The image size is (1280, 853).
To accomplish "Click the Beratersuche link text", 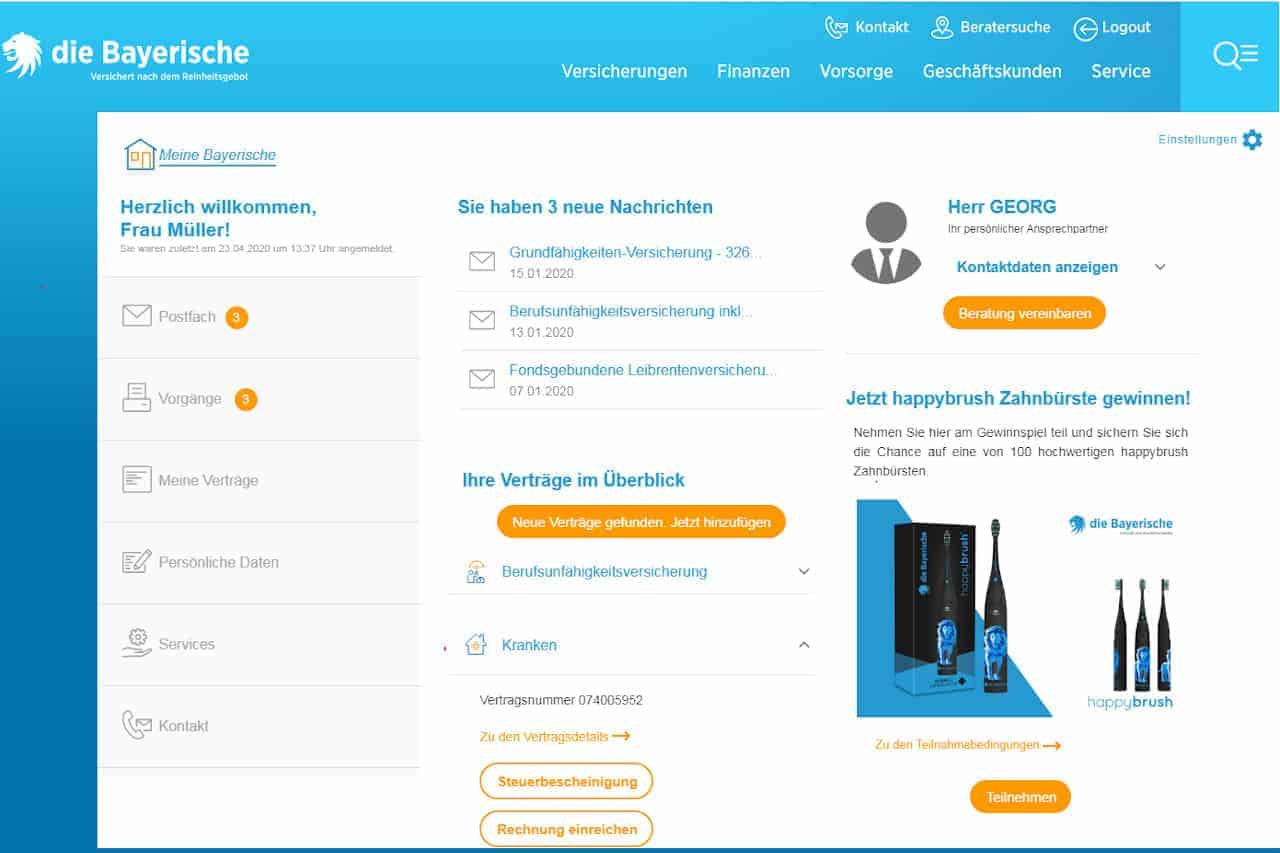I will pos(1005,28).
